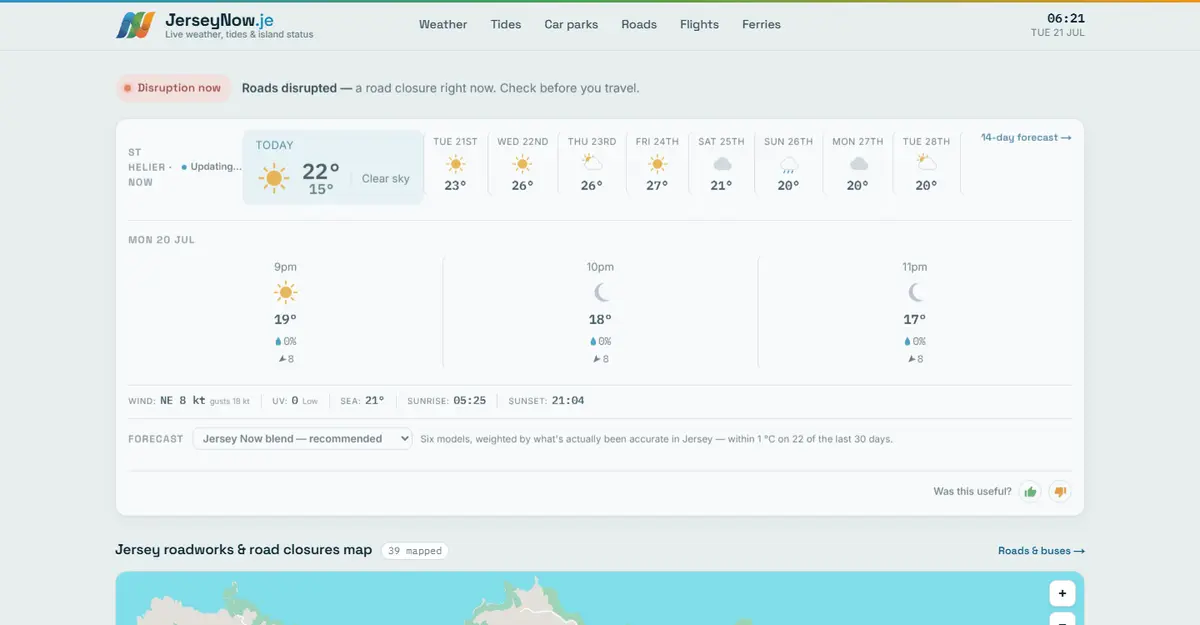The image size is (1200, 625).
Task: Click the Disruption now badge
Action: tap(173, 88)
